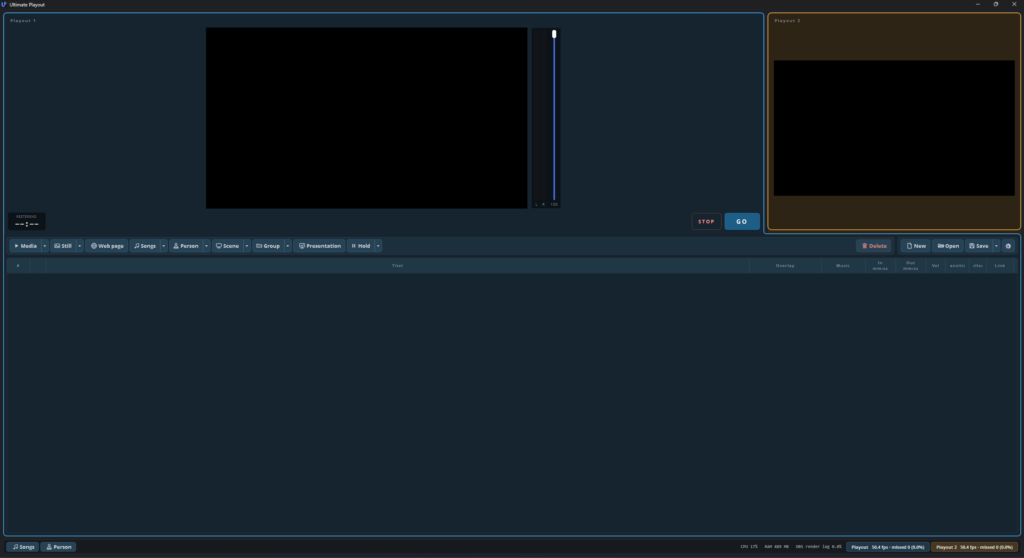The image size is (1024, 558).
Task: Expand the Media button dropdown arrow
Action: coord(45,246)
